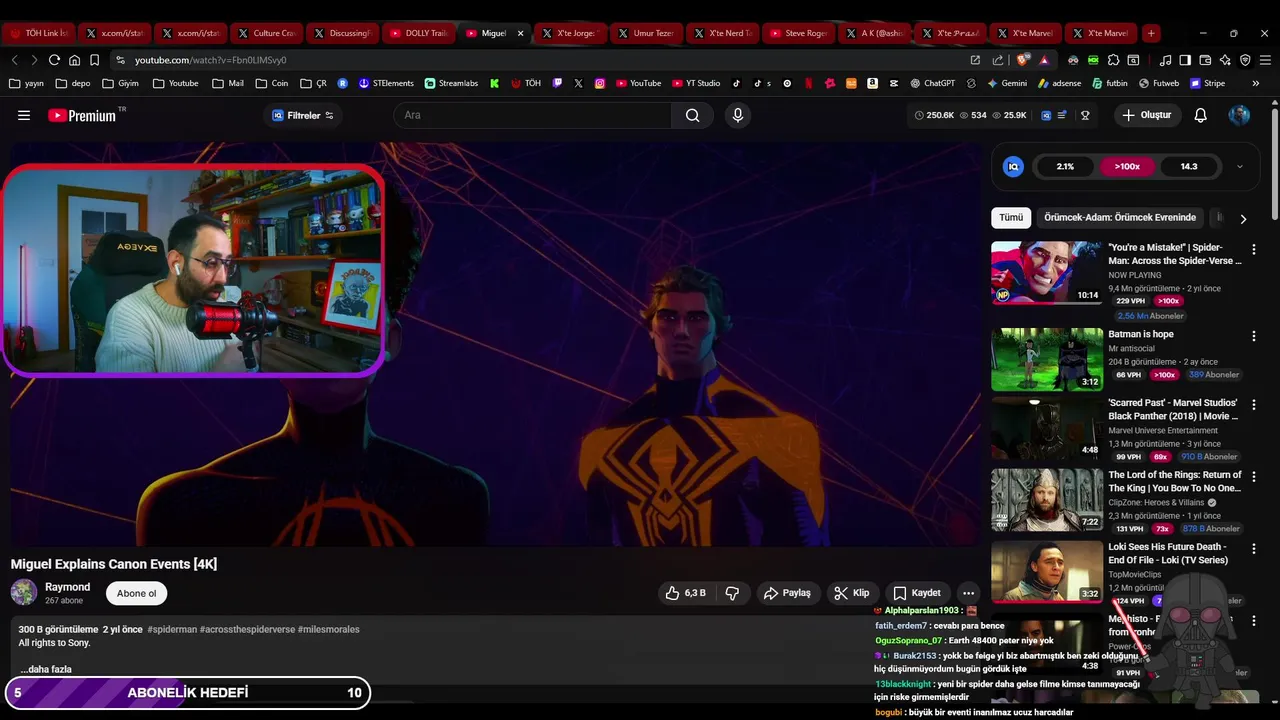
Task: Dislike the video with thumbs down
Action: (x=732, y=593)
